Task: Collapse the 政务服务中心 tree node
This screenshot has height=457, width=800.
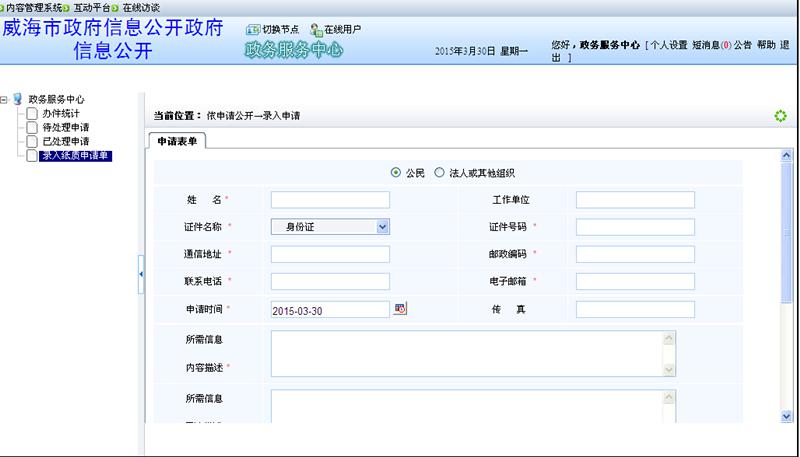Action: pos(5,100)
